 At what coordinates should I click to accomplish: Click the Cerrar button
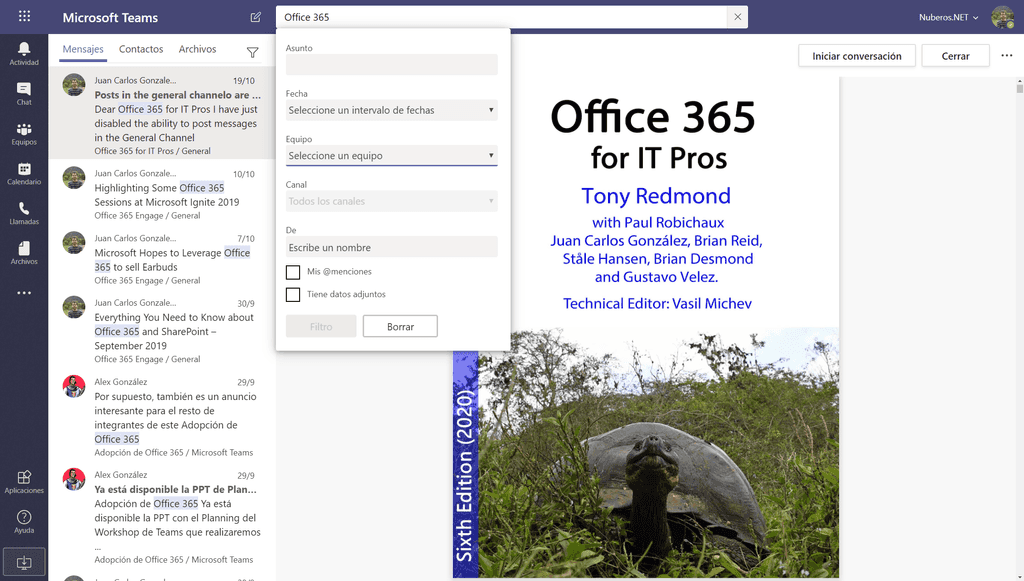(x=955, y=56)
